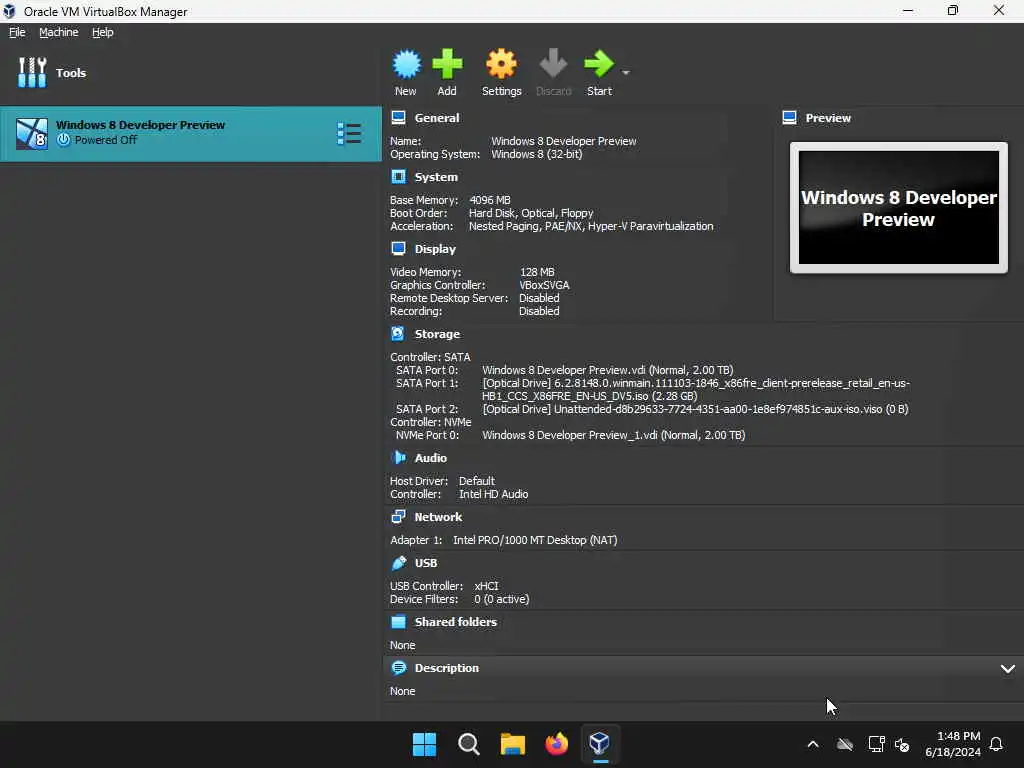
Task: Open the USB settings header link
Action: [x=426, y=563]
